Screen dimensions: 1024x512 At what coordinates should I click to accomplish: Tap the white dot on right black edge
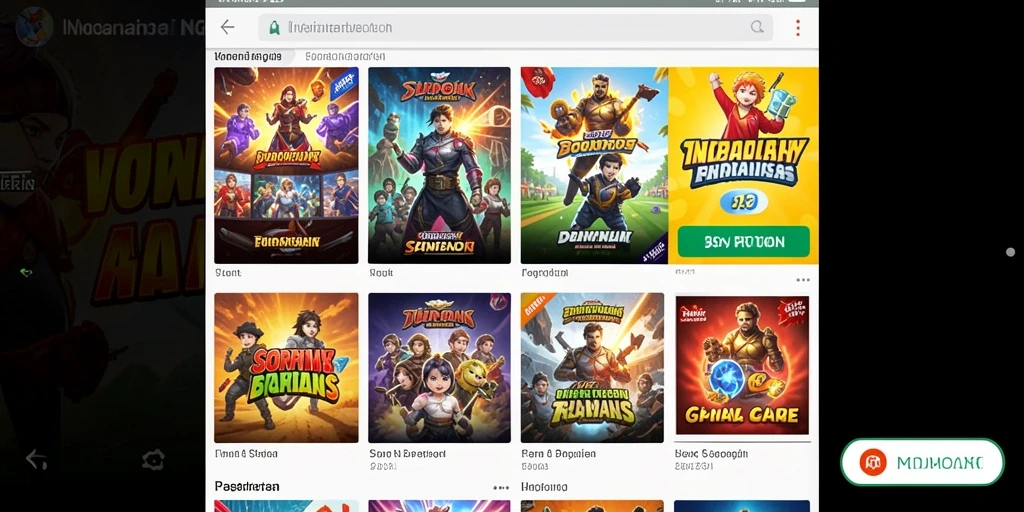click(x=1010, y=252)
